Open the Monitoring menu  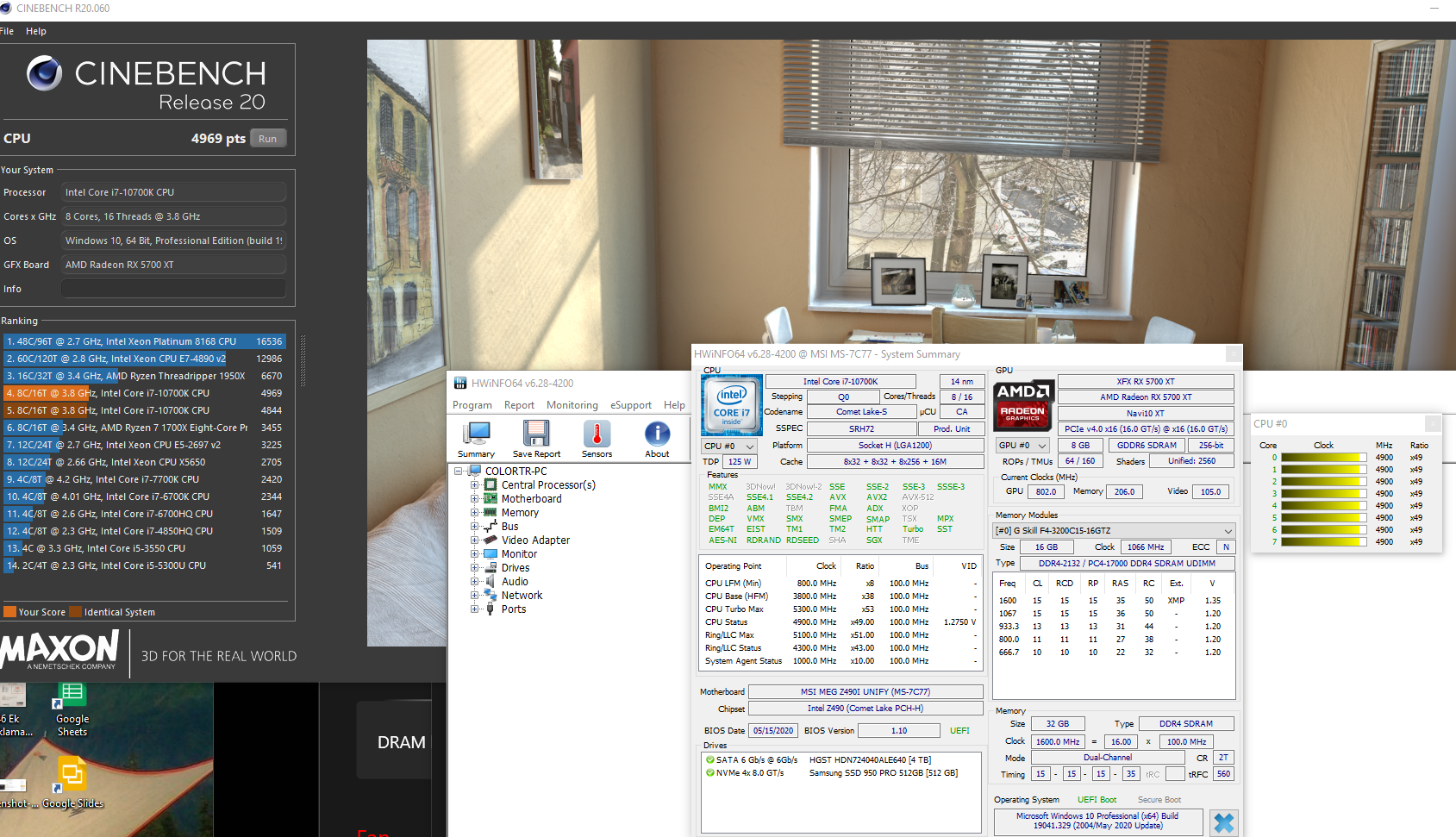572,405
